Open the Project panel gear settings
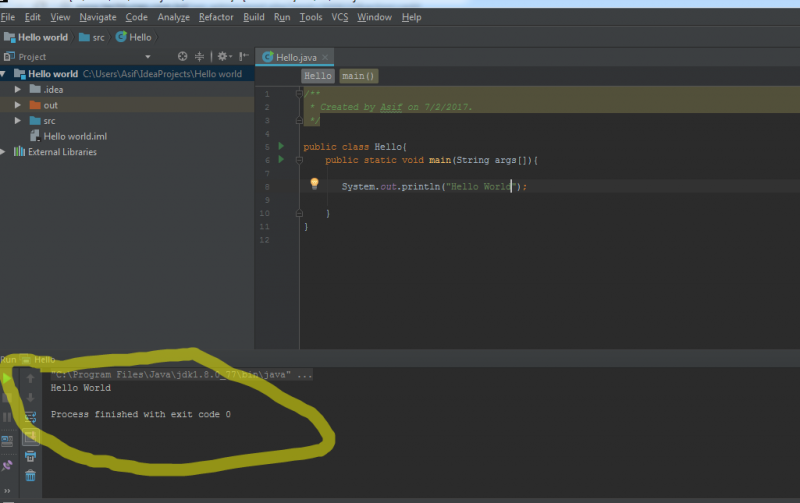This screenshot has height=503, width=800. click(x=222, y=57)
